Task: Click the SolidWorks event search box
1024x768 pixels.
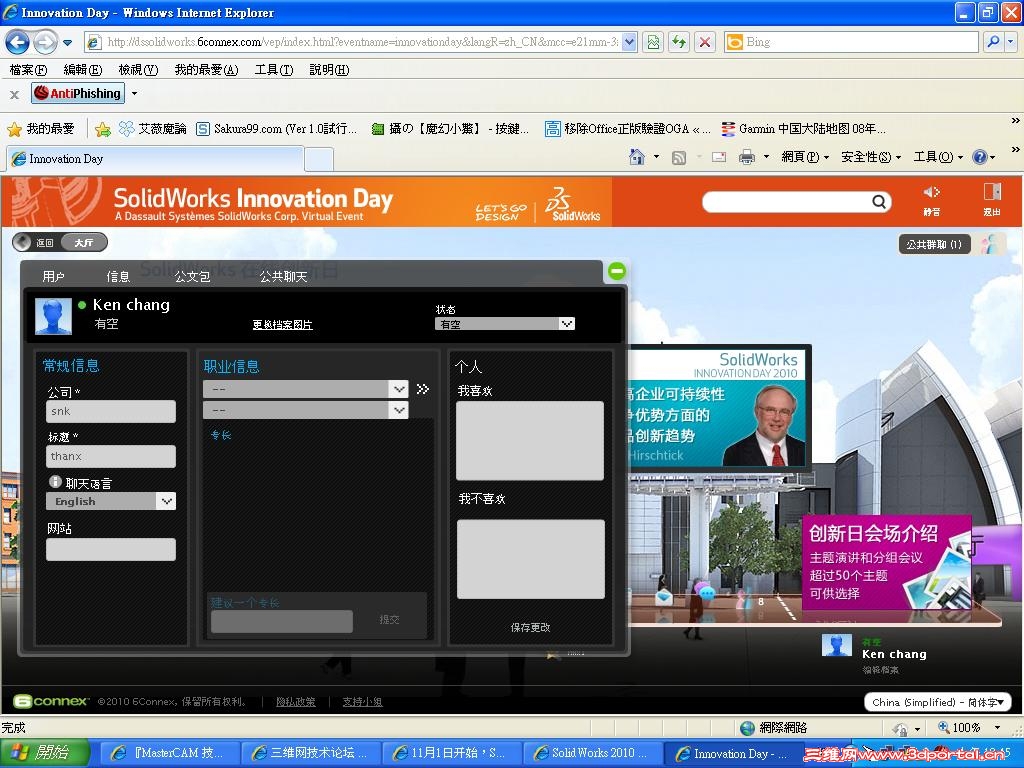Action: pyautogui.click(x=787, y=202)
